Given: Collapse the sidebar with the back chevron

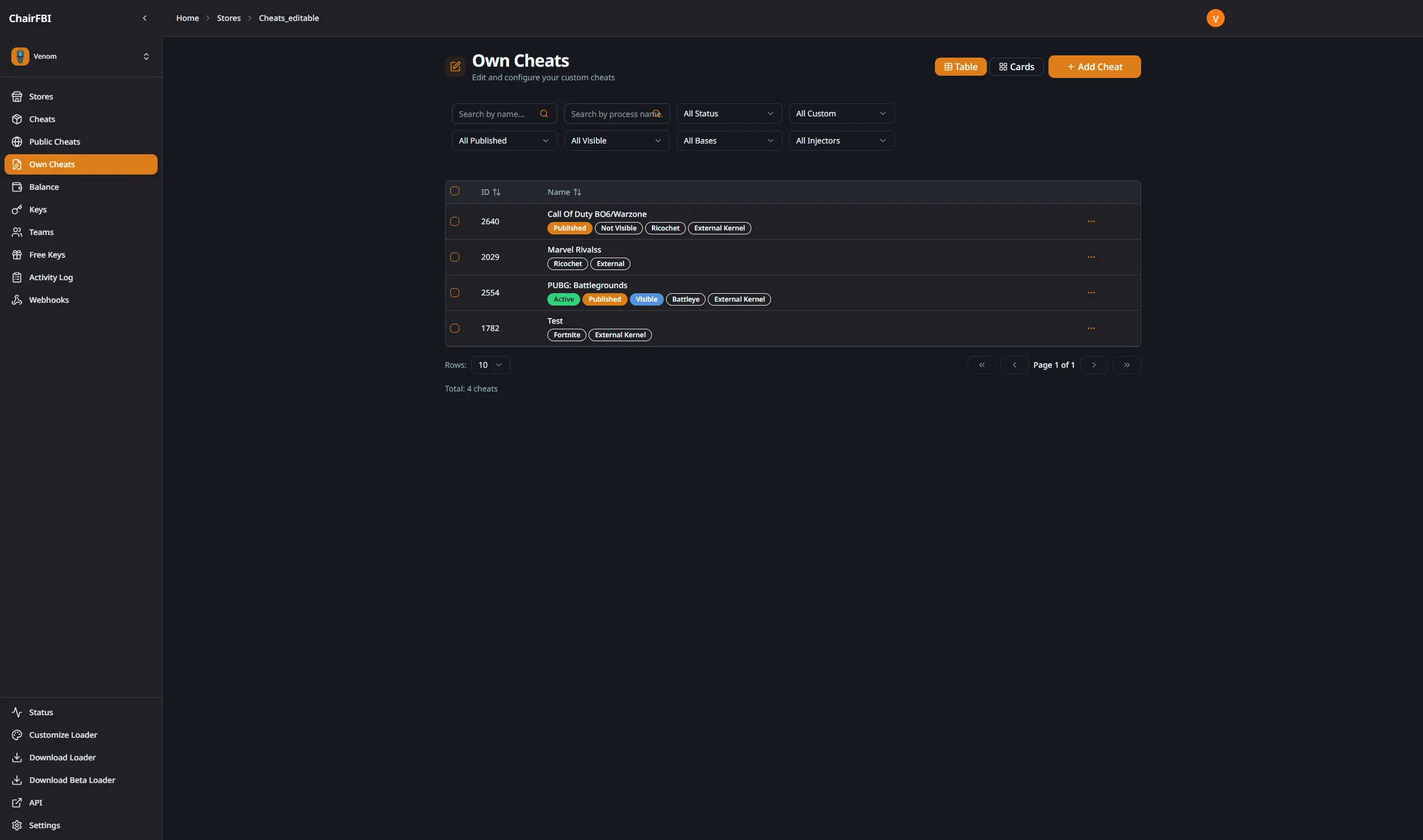Looking at the screenshot, I should click(145, 18).
